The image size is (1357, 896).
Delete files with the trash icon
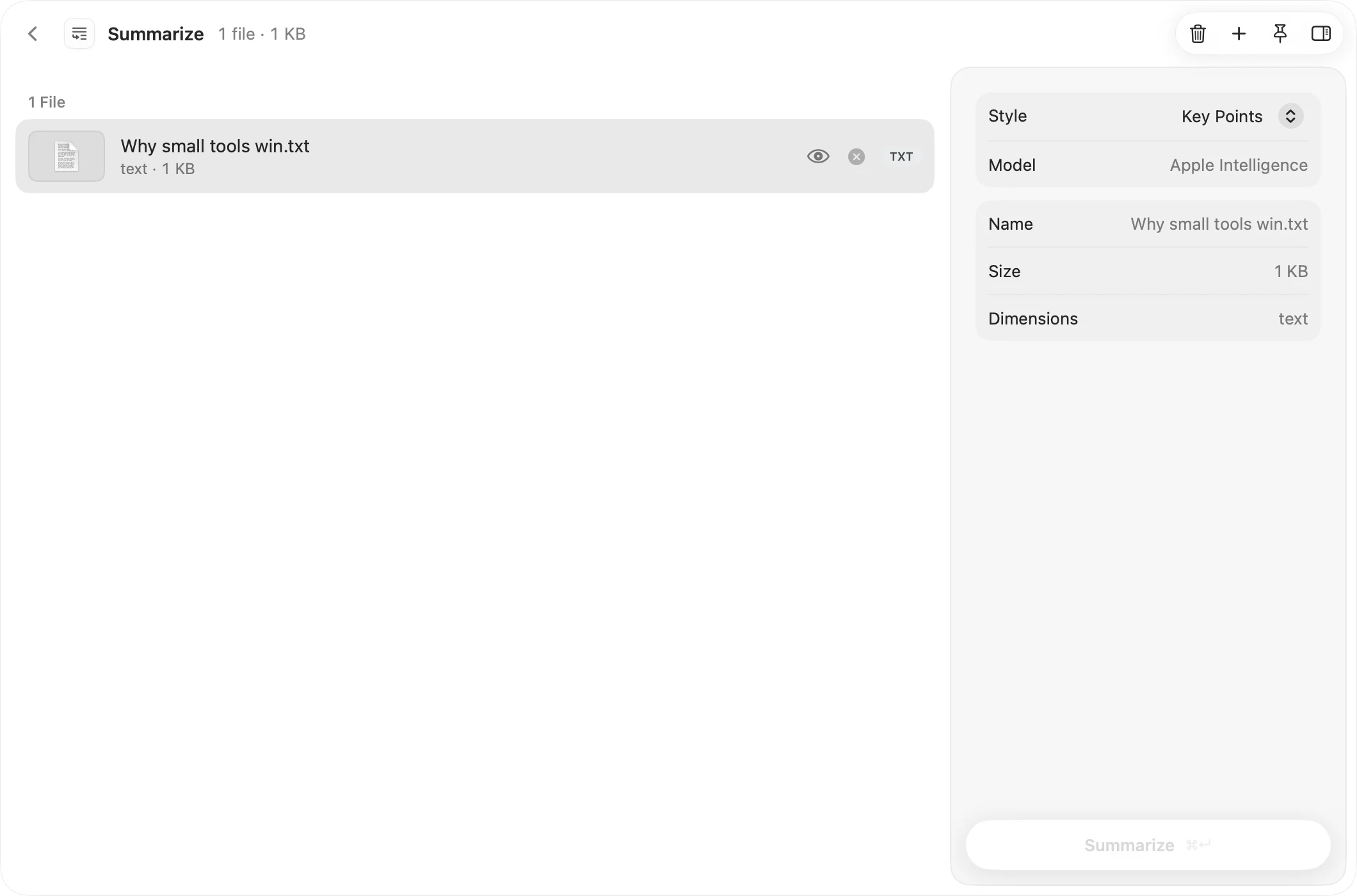tap(1198, 34)
